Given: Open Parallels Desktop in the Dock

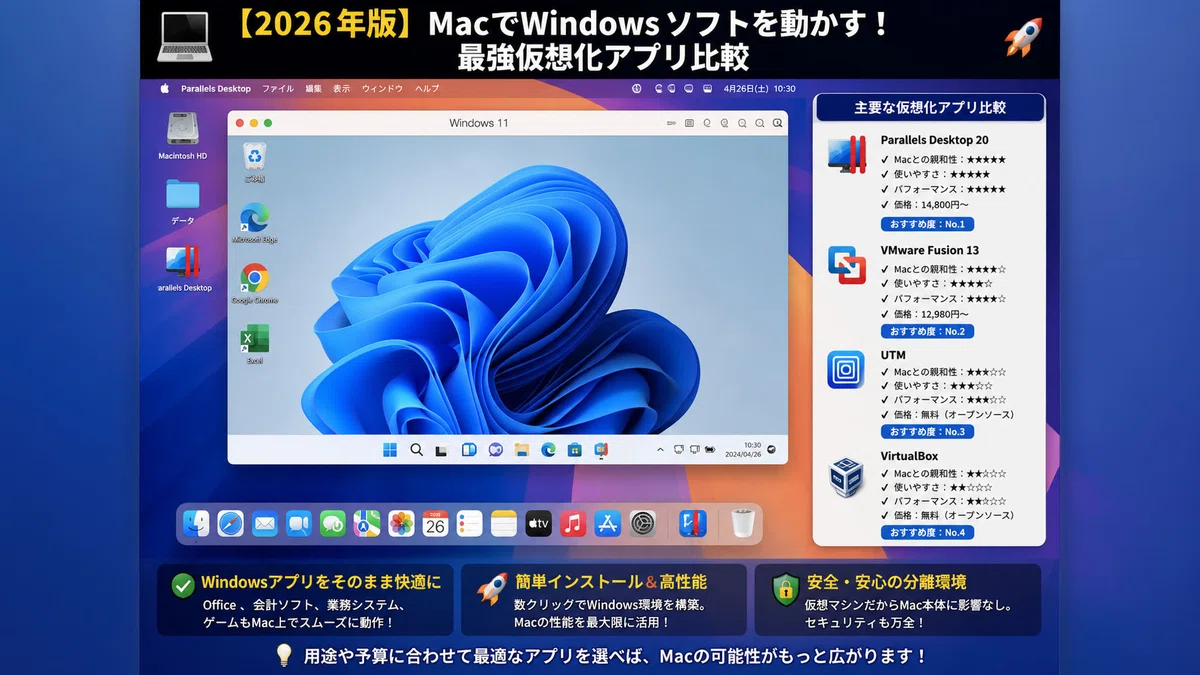Looking at the screenshot, I should point(693,523).
